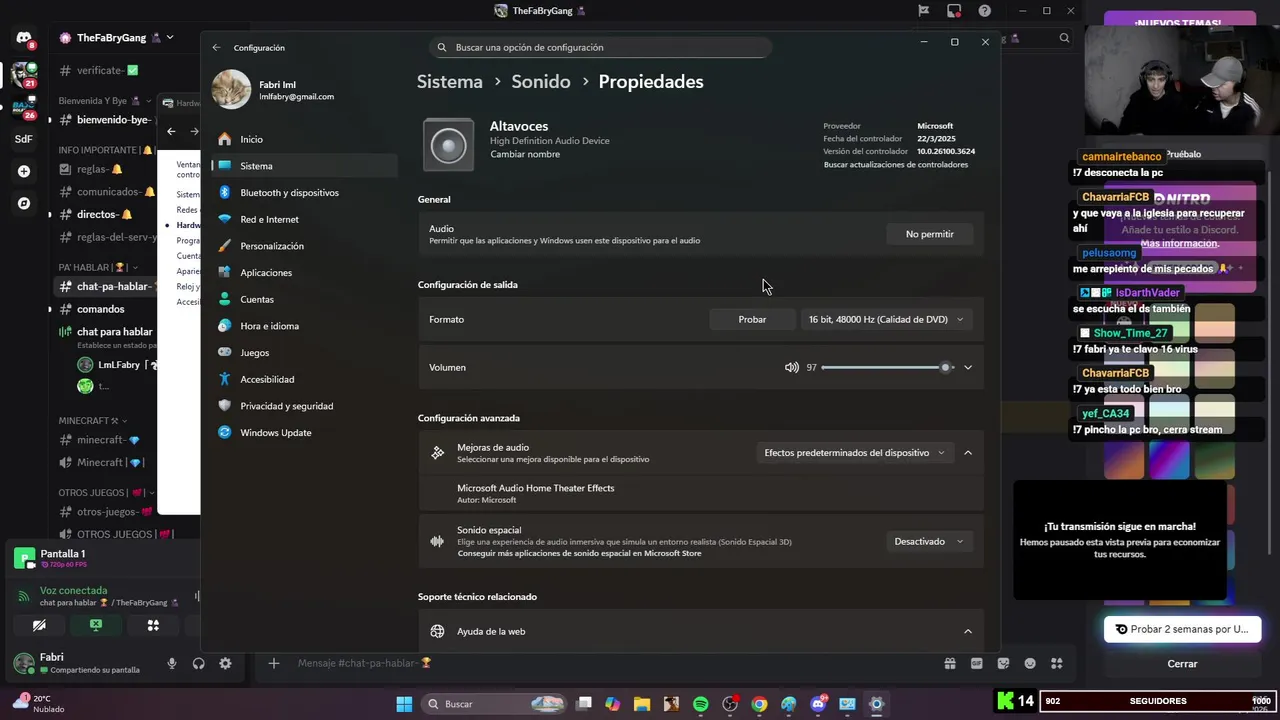This screenshot has width=1280, height=720.
Task: Turn on Discord camera
Action: click(39, 625)
